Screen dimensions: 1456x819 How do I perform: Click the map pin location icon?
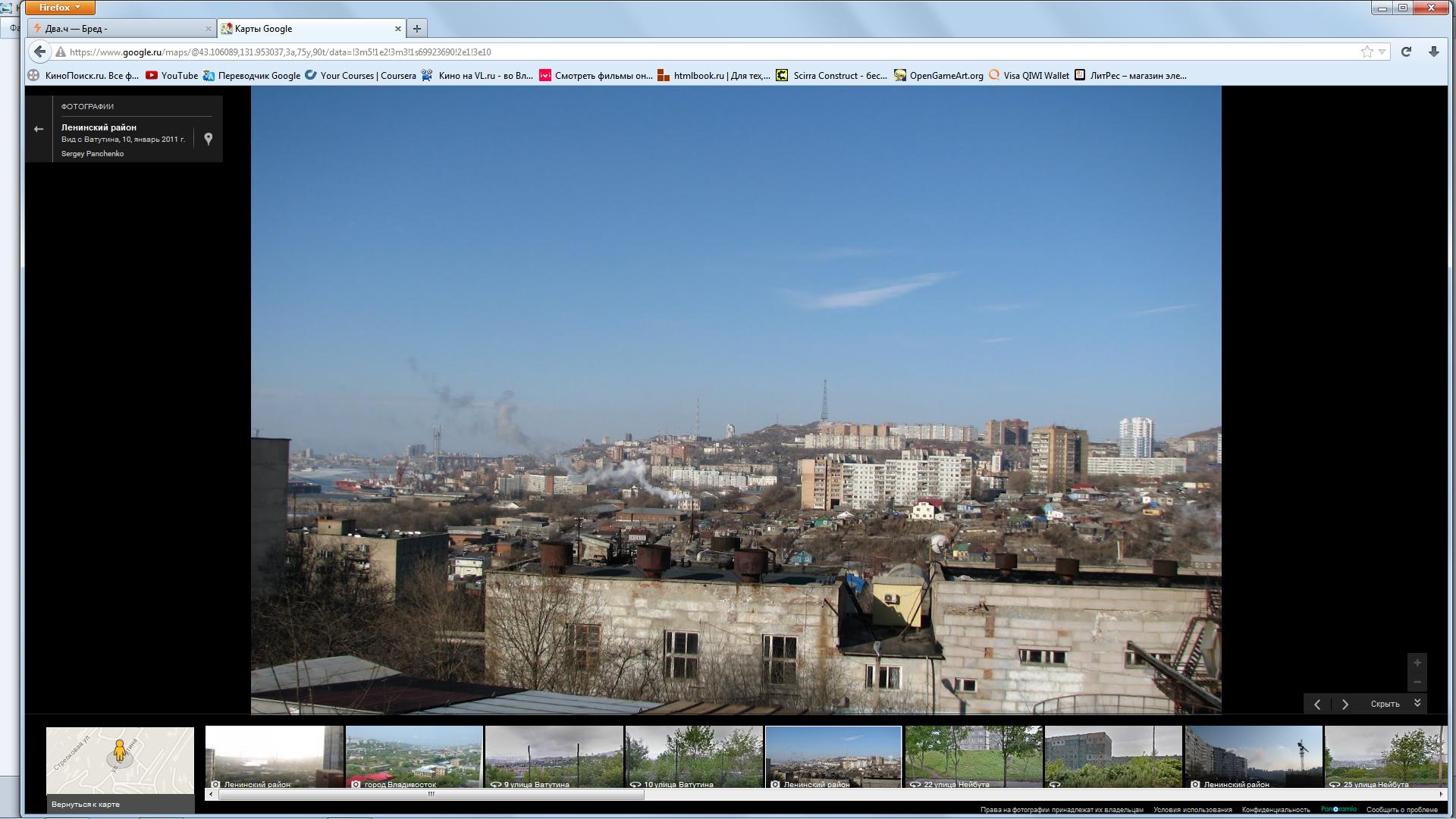209,139
